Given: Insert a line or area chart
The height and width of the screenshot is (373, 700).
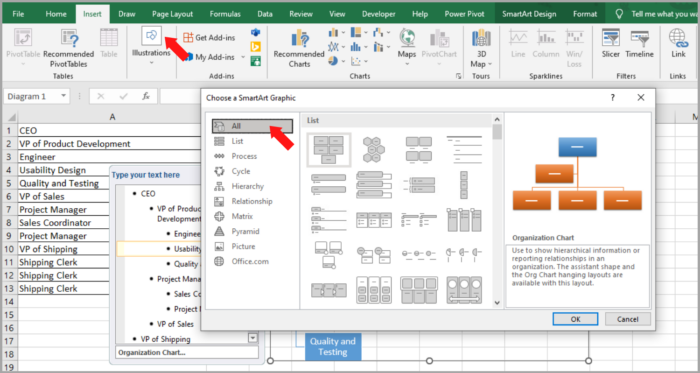Looking at the screenshot, I should pyautogui.click(x=333, y=46).
